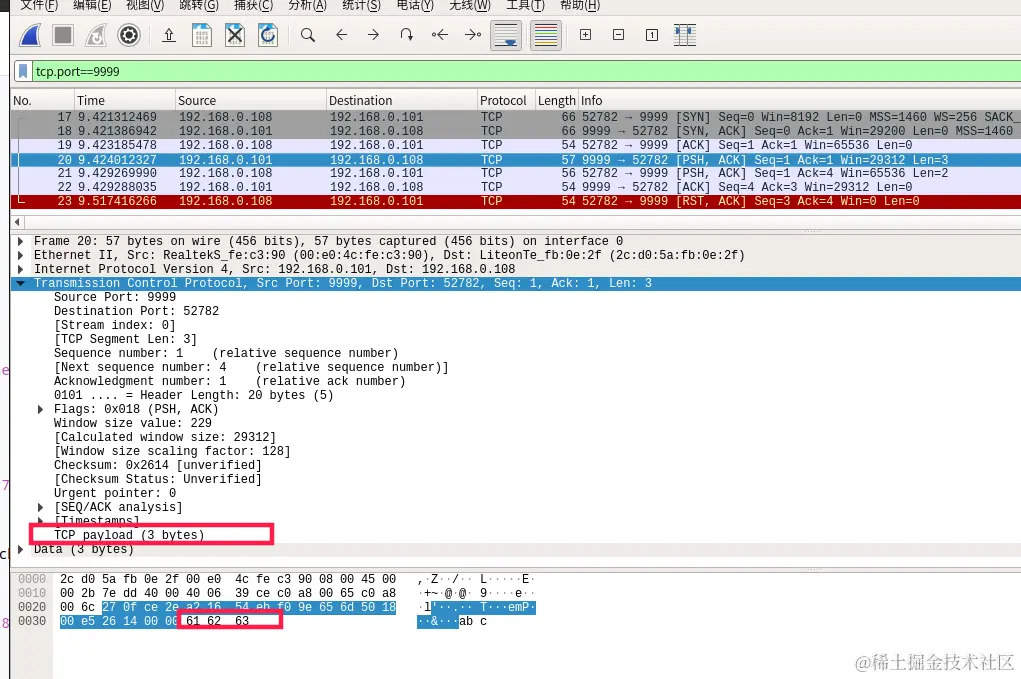
Task: Click the 0030 hex offset row
Action: point(32,621)
